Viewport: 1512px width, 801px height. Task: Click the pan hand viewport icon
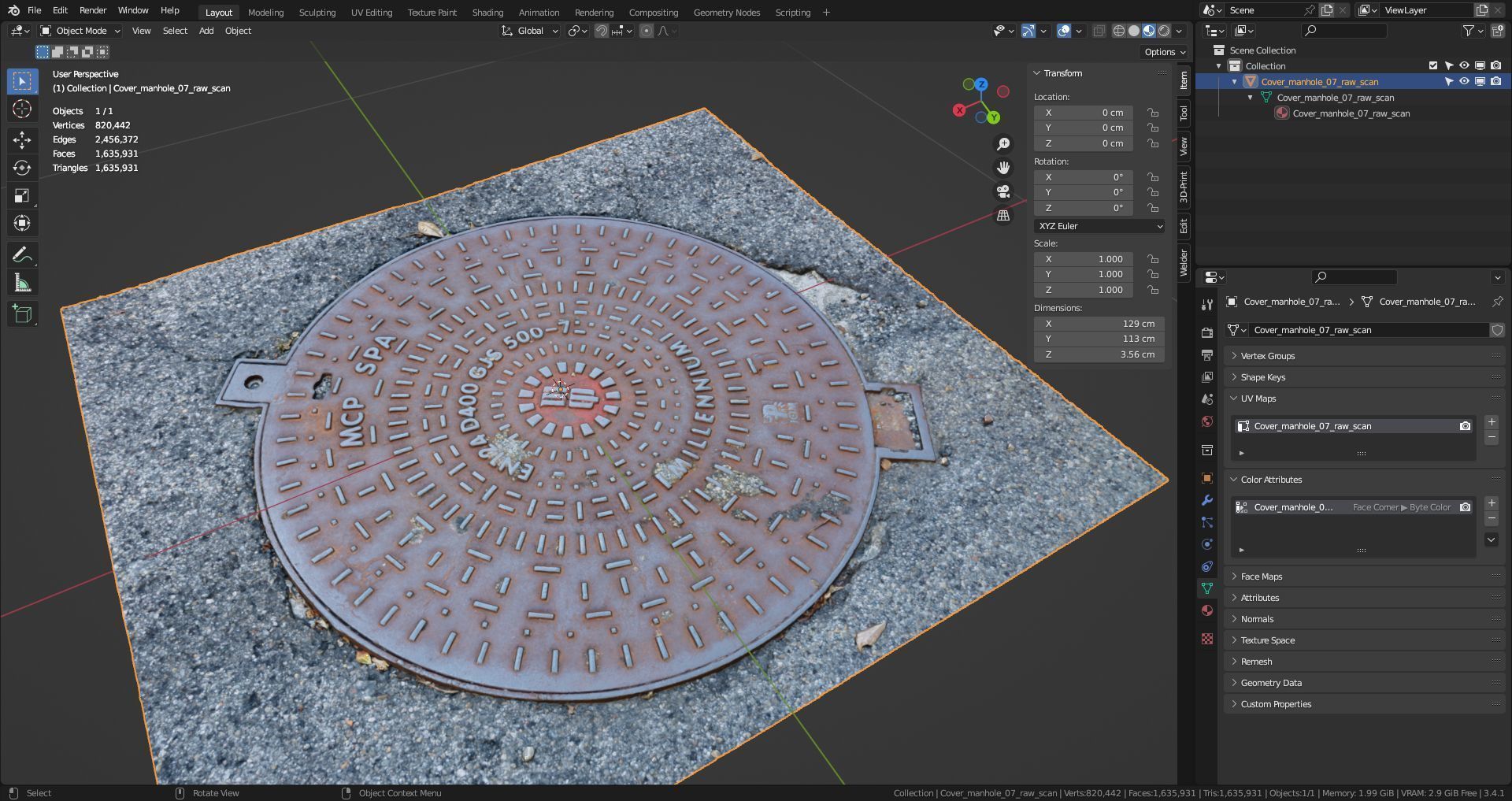[1003, 168]
